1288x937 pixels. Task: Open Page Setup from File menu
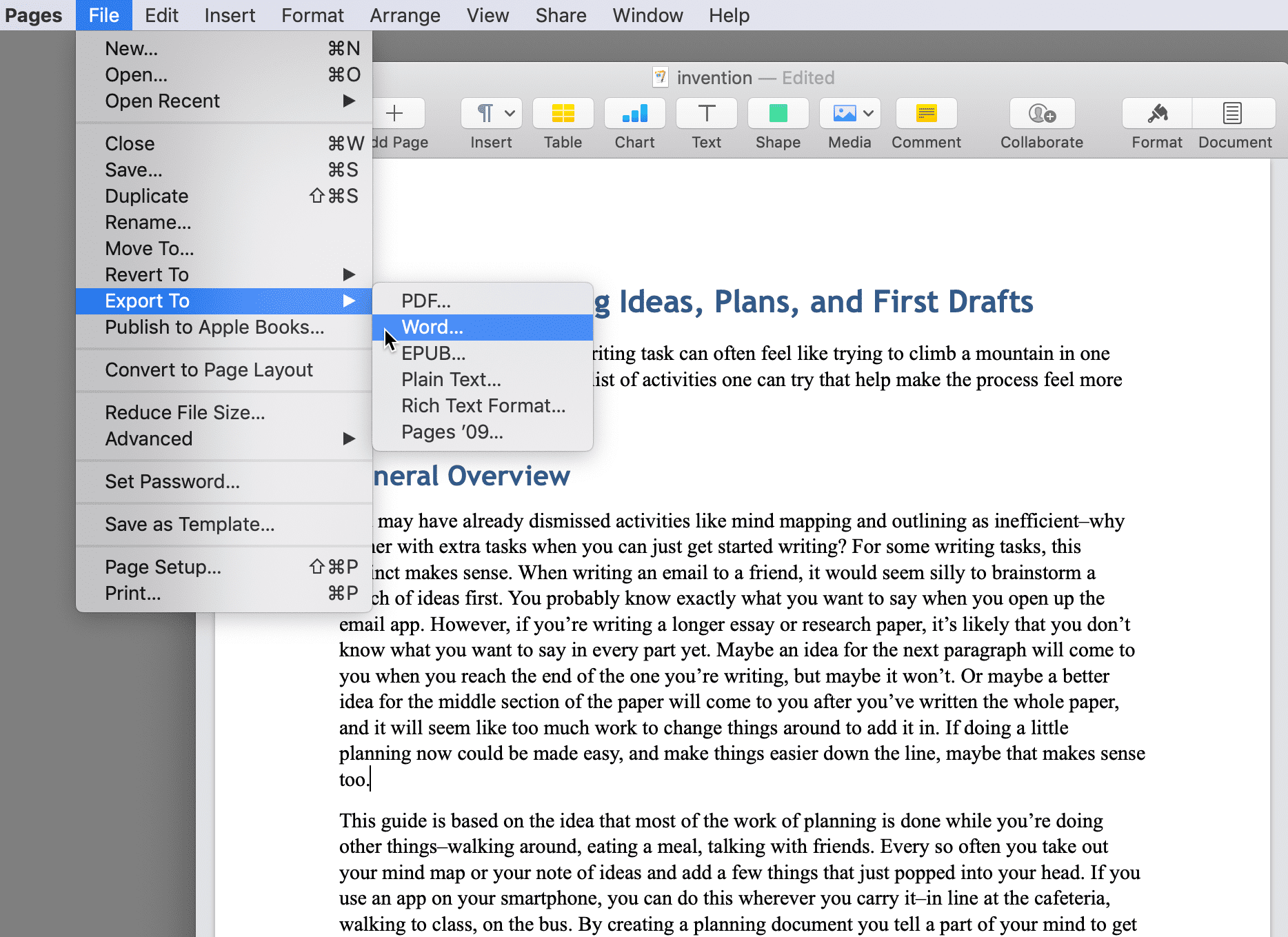click(x=224, y=567)
